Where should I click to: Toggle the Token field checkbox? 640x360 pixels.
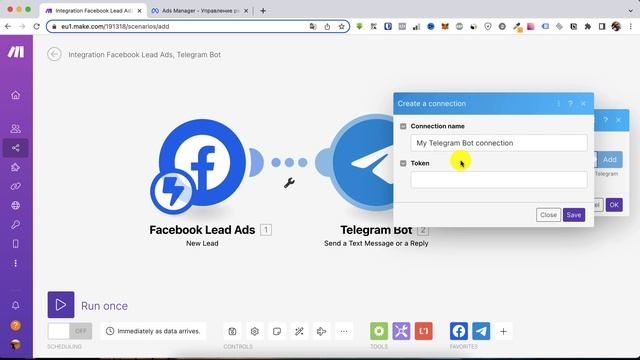pyautogui.click(x=403, y=163)
